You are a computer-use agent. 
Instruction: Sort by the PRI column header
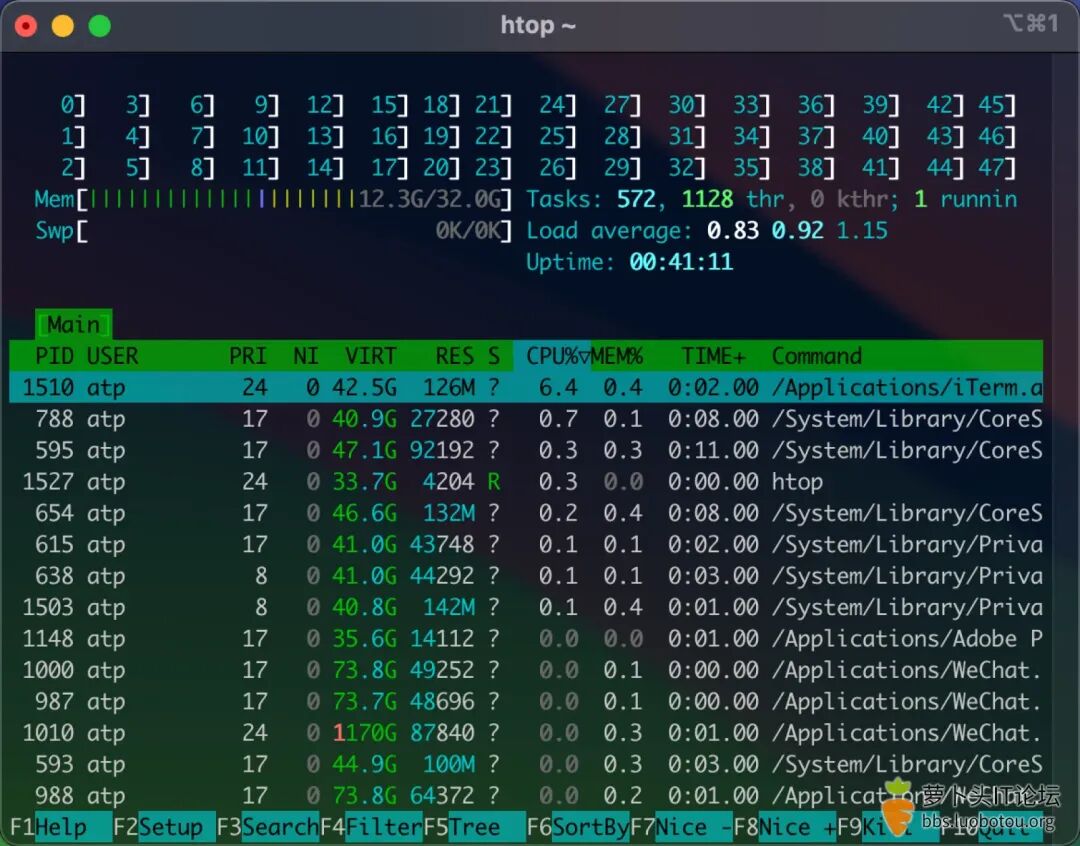click(x=247, y=355)
